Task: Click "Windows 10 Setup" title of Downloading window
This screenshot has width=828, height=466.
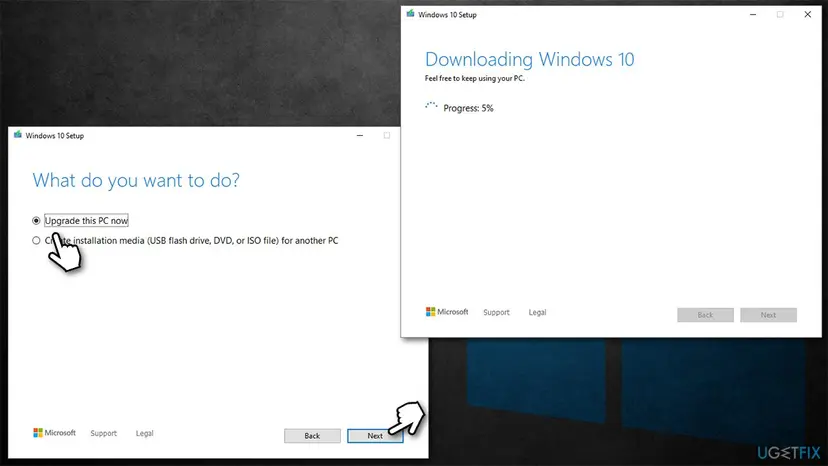Action: pos(447,15)
